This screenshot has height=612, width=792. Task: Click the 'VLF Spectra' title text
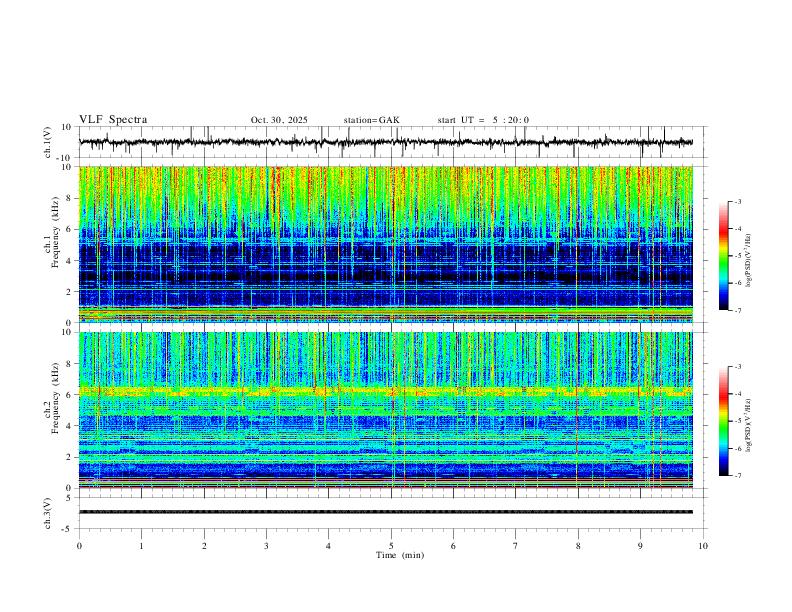(113, 120)
